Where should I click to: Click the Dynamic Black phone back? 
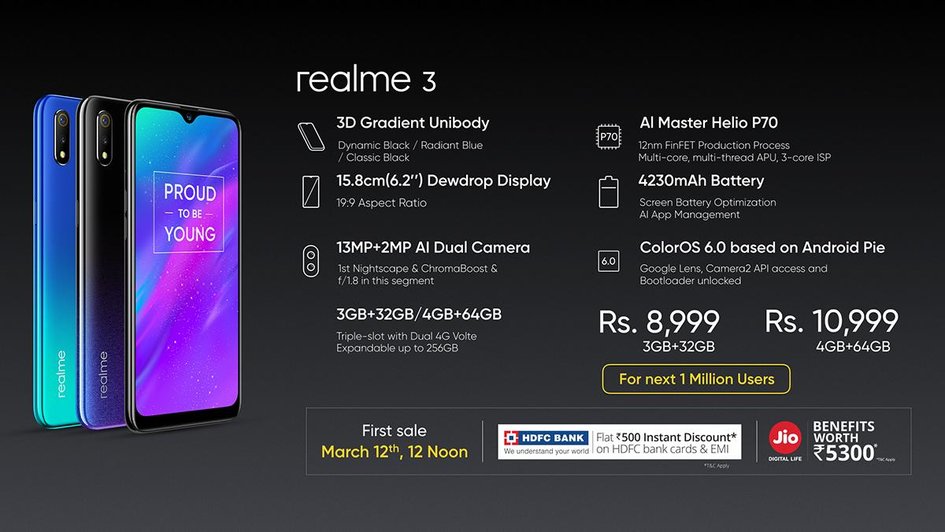coord(102,262)
